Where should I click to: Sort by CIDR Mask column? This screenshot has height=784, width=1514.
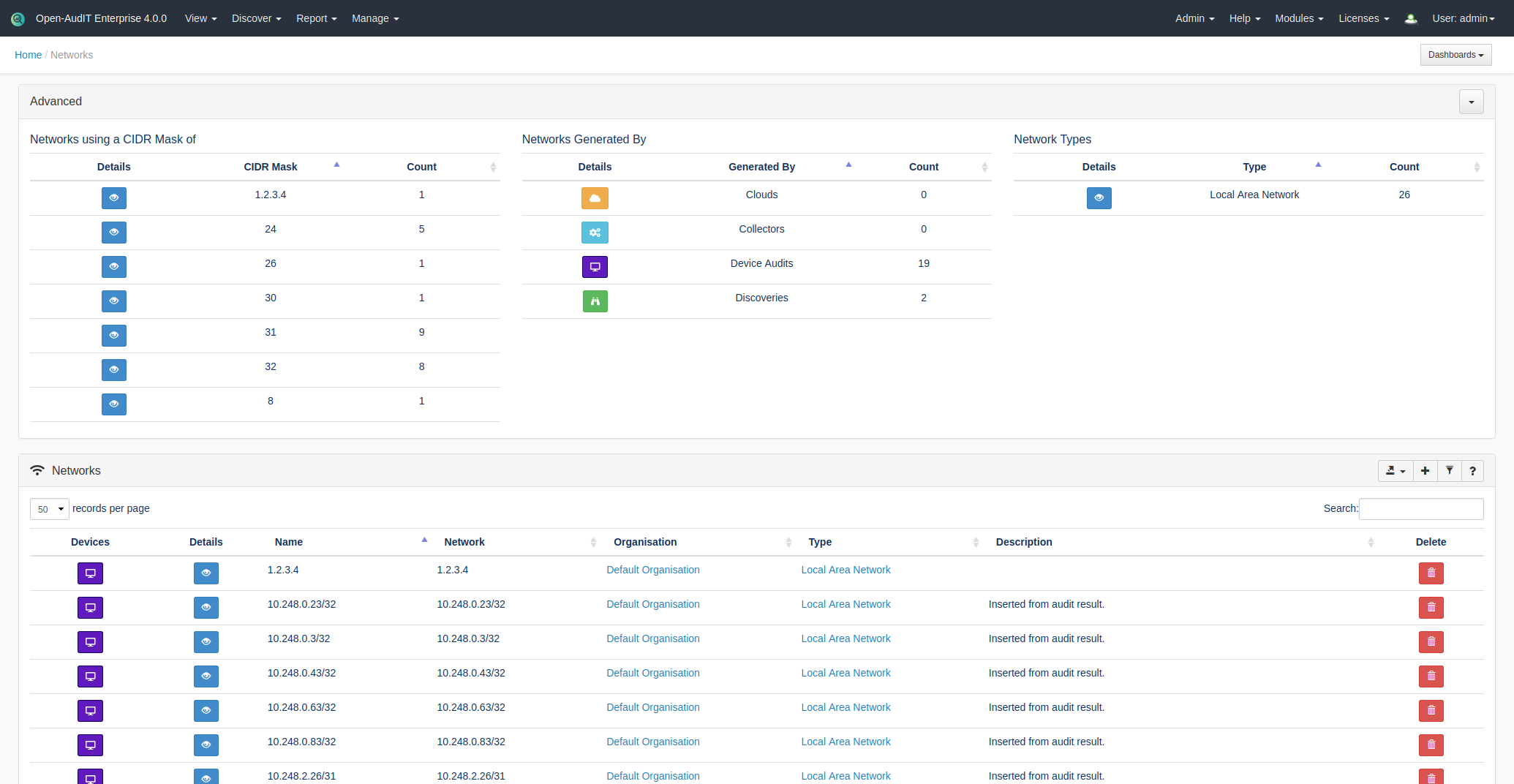270,167
